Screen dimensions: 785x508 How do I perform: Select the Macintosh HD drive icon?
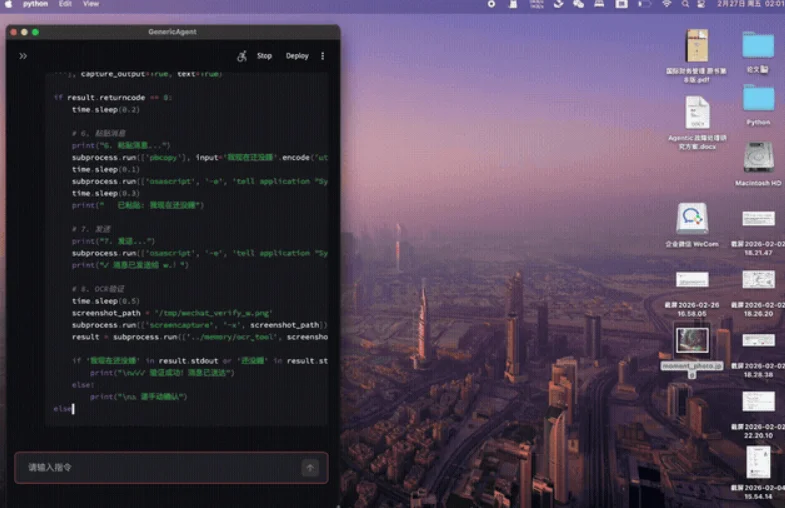pyautogui.click(x=758, y=158)
